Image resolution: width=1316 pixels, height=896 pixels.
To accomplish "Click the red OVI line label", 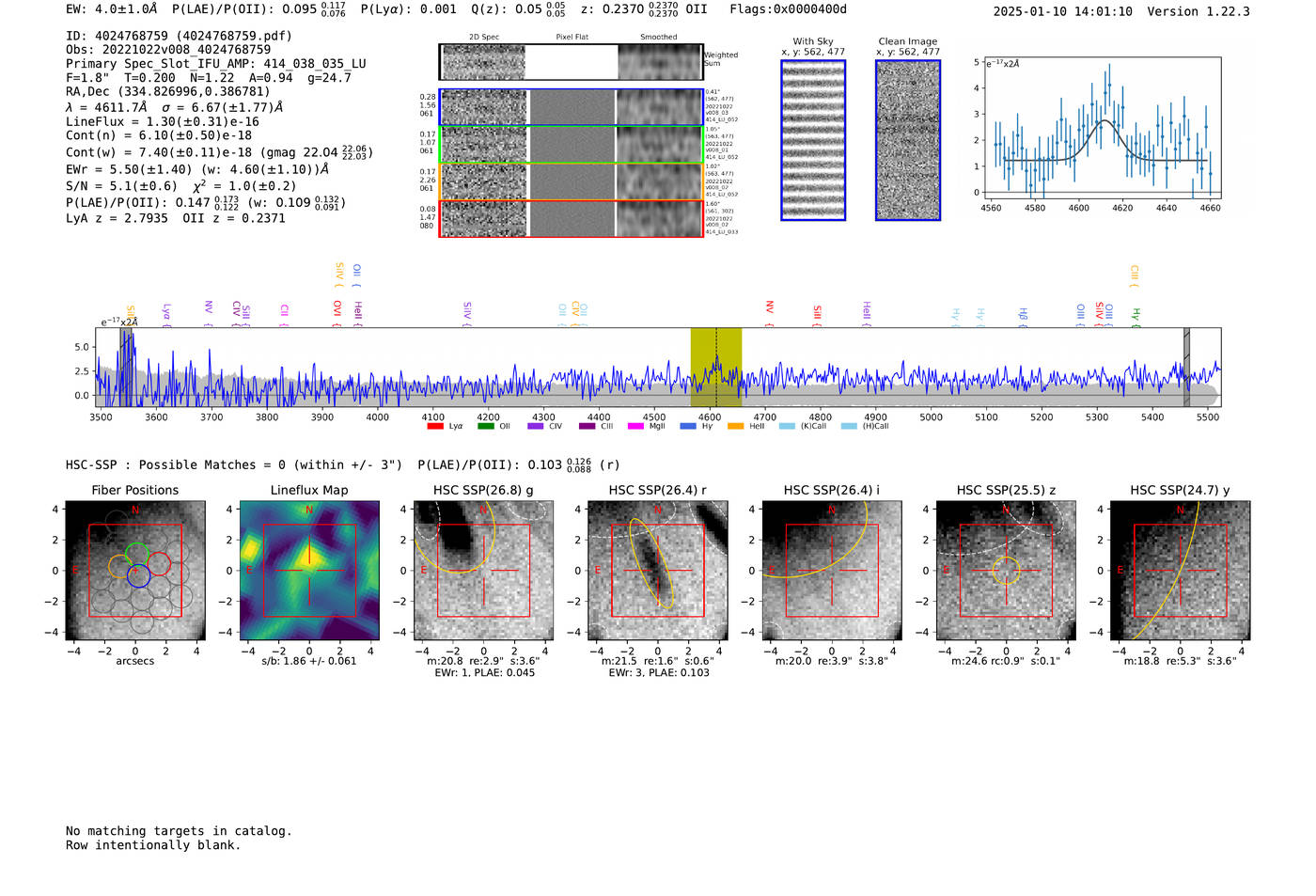I will (337, 313).
